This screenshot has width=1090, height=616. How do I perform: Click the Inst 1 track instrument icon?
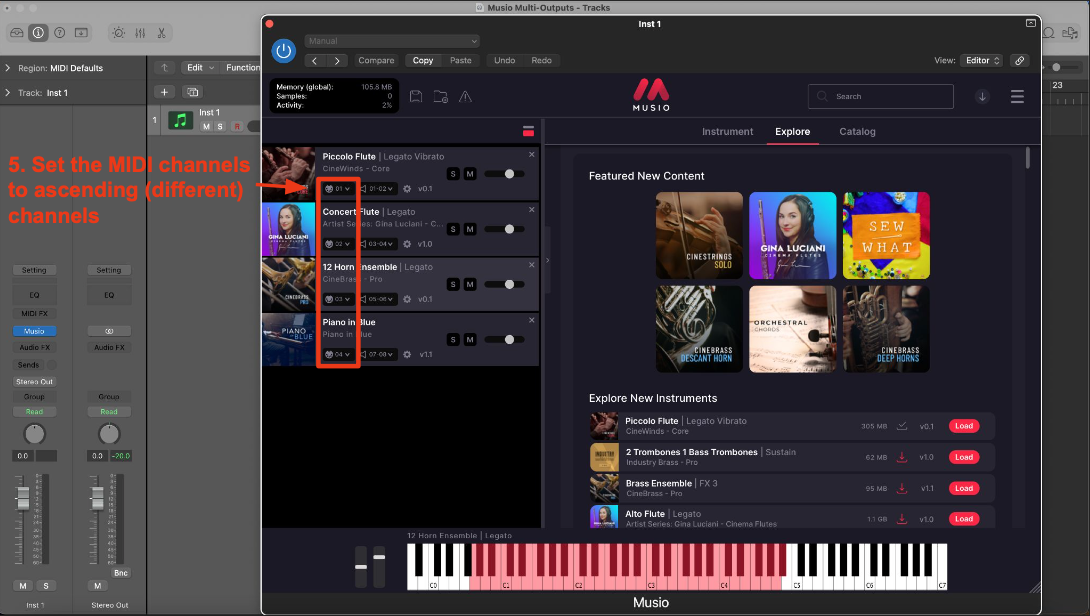click(x=180, y=120)
